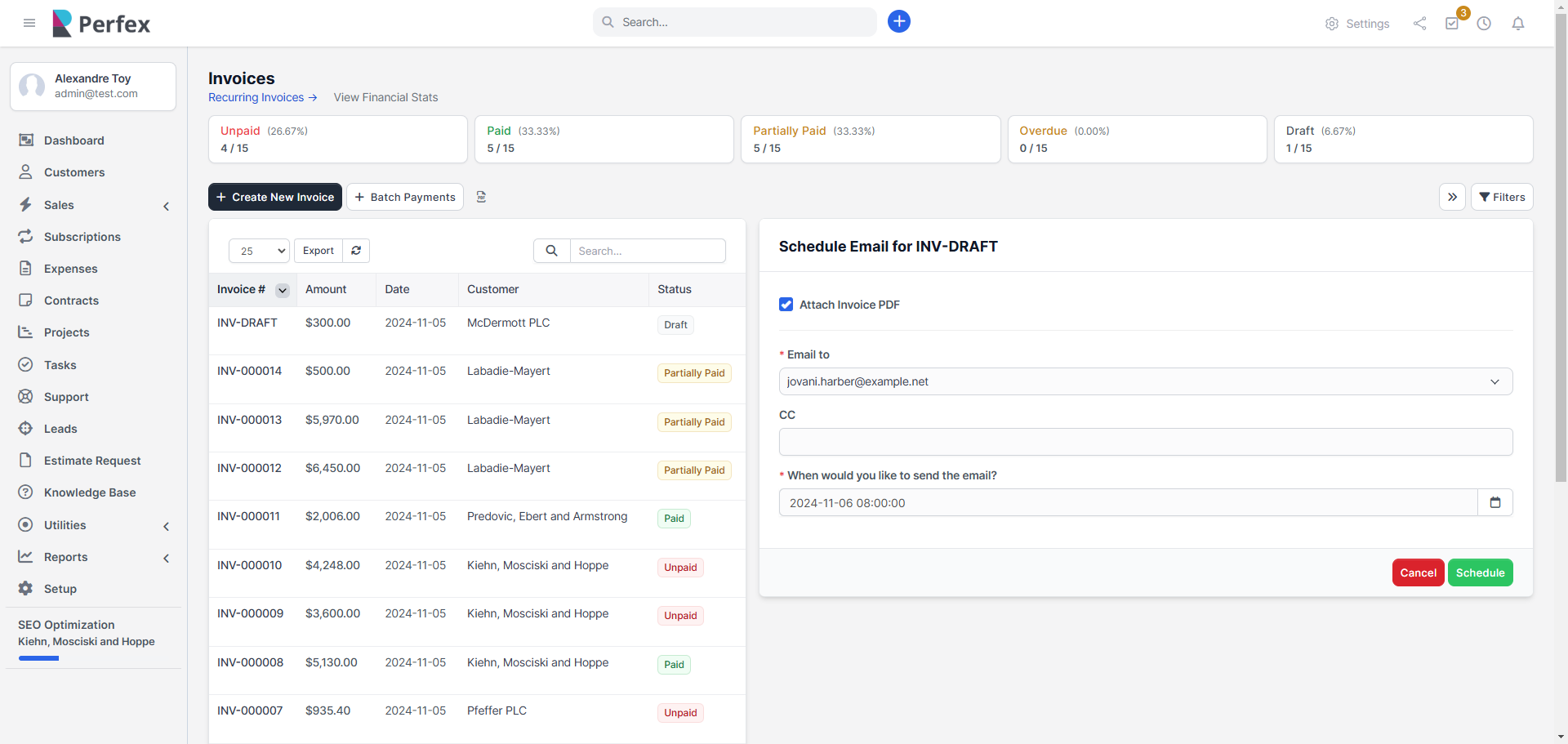Viewport: 1568px width, 744px height.
Task: Open the tasks checklist icon with badge
Action: click(x=1452, y=24)
